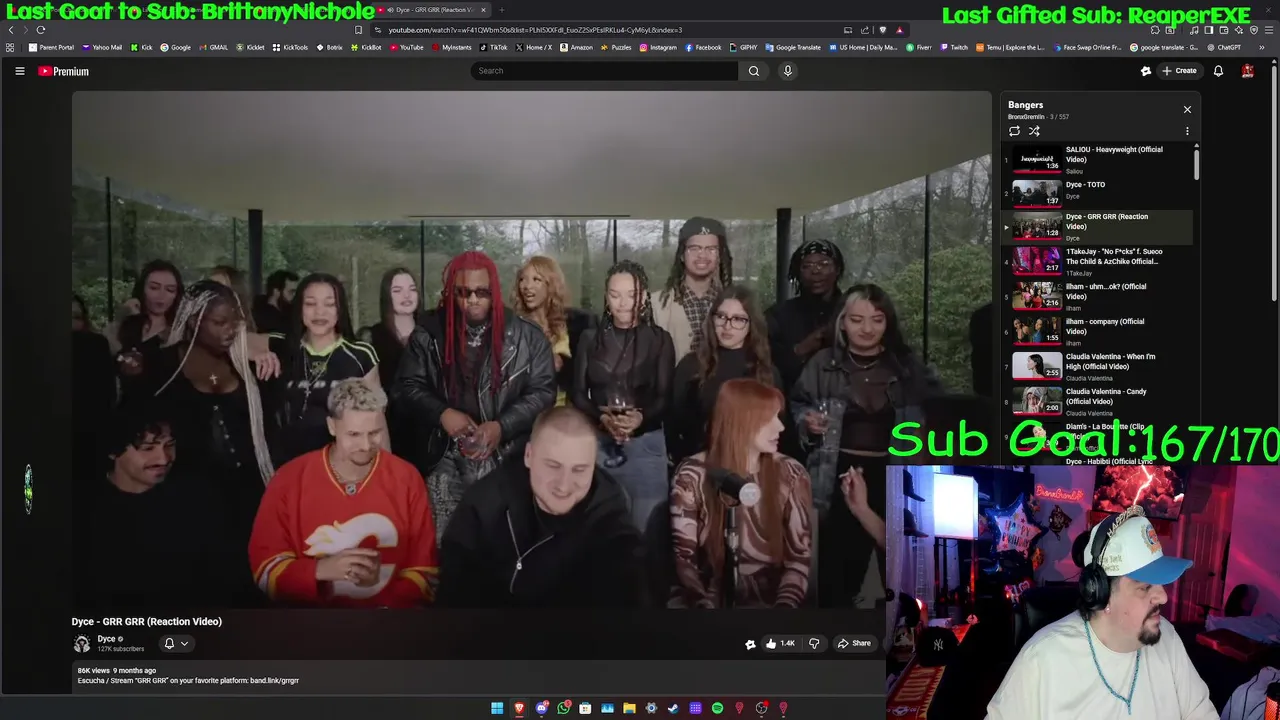1280x720 pixels.
Task: Toggle shuffle playlist in Bangers panel
Action: pos(1034,131)
